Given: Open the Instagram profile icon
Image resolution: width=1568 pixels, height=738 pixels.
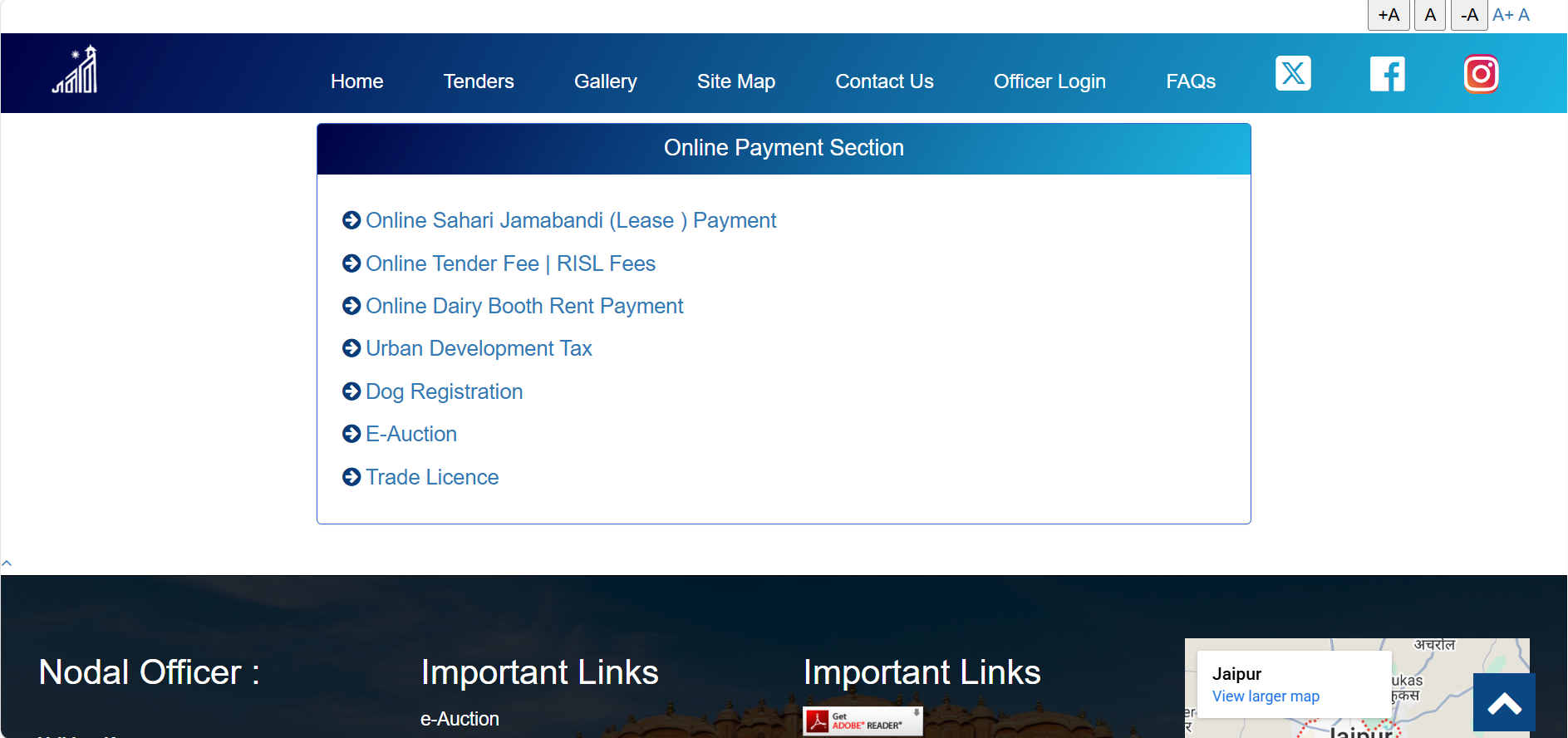Looking at the screenshot, I should [x=1481, y=74].
